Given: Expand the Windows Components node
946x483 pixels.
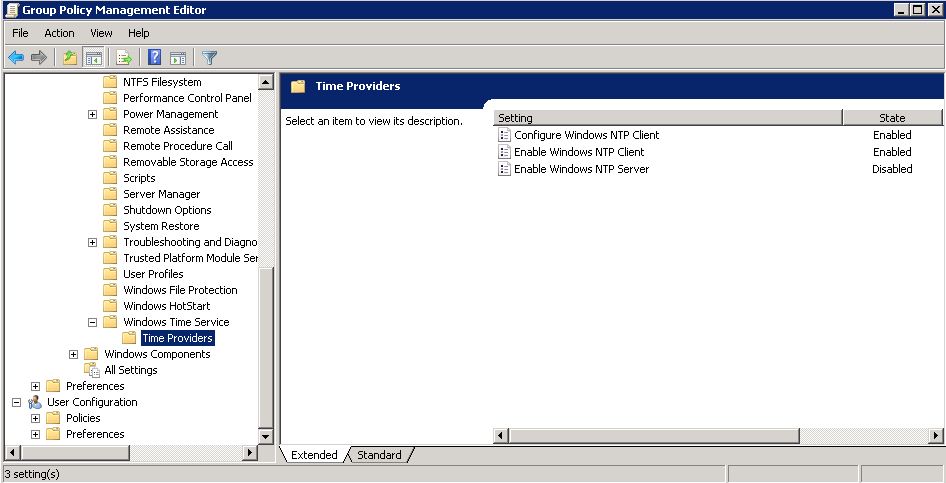Looking at the screenshot, I should 74,355.
